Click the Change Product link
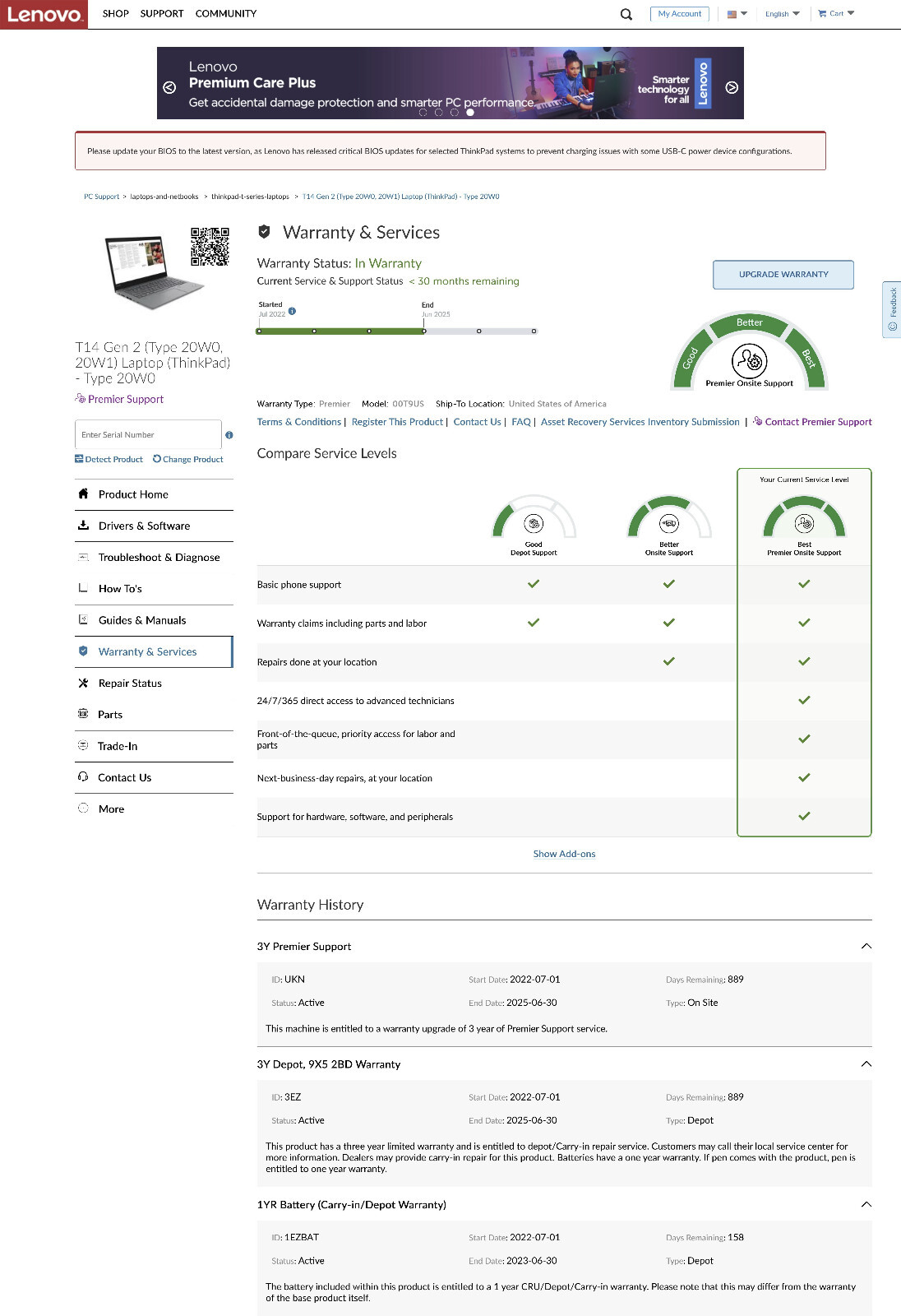The image size is (901, 1316). (188, 459)
